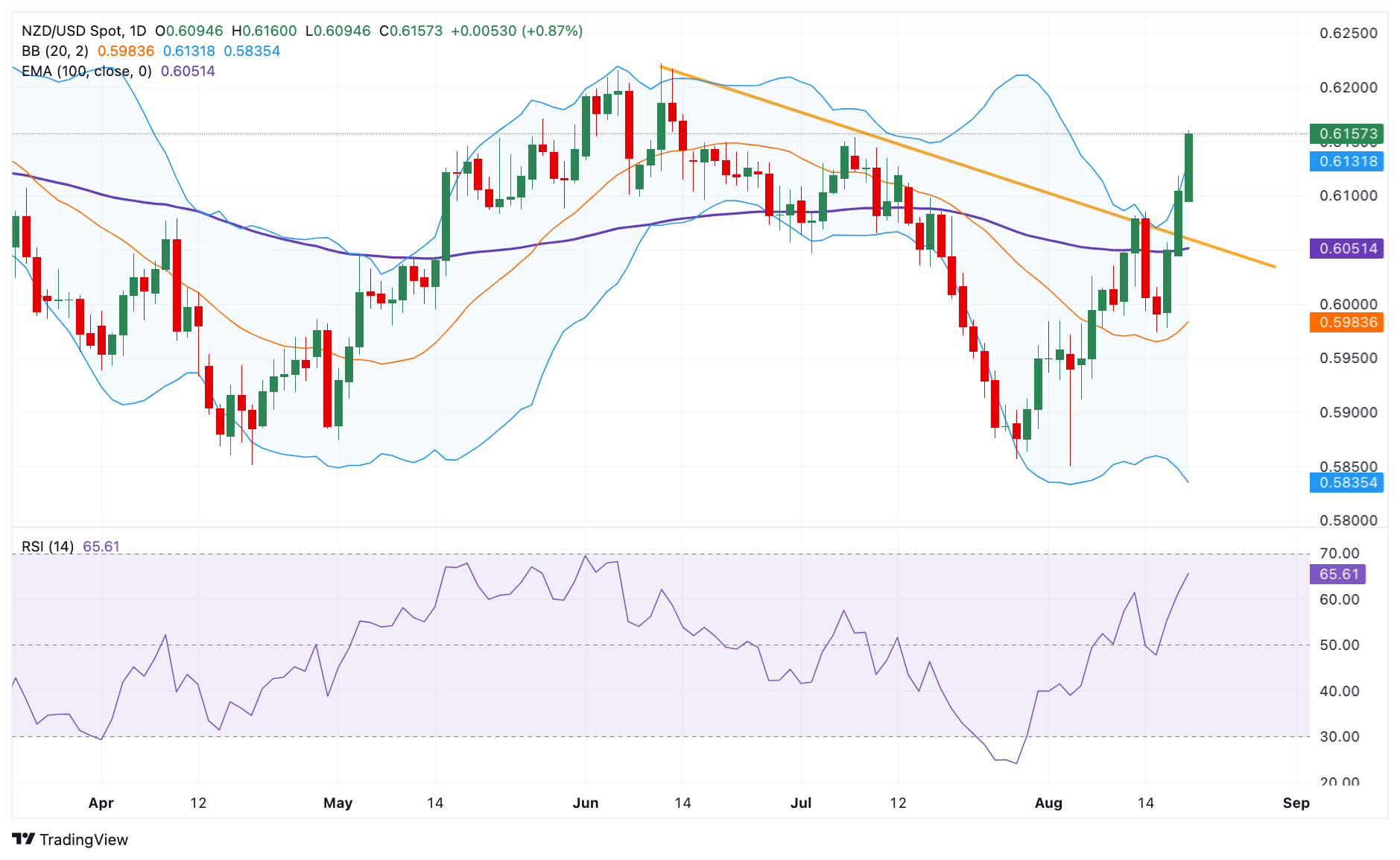Click the orange 0.59836 basis price label
This screenshot has height=860, width=1400.
click(x=1346, y=323)
